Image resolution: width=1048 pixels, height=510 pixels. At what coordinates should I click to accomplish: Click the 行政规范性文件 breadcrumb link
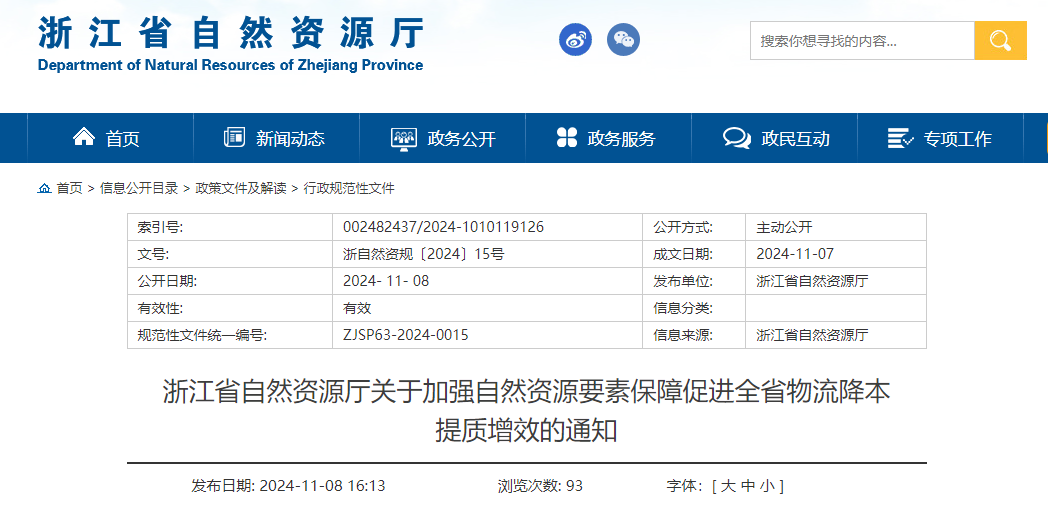tap(349, 188)
